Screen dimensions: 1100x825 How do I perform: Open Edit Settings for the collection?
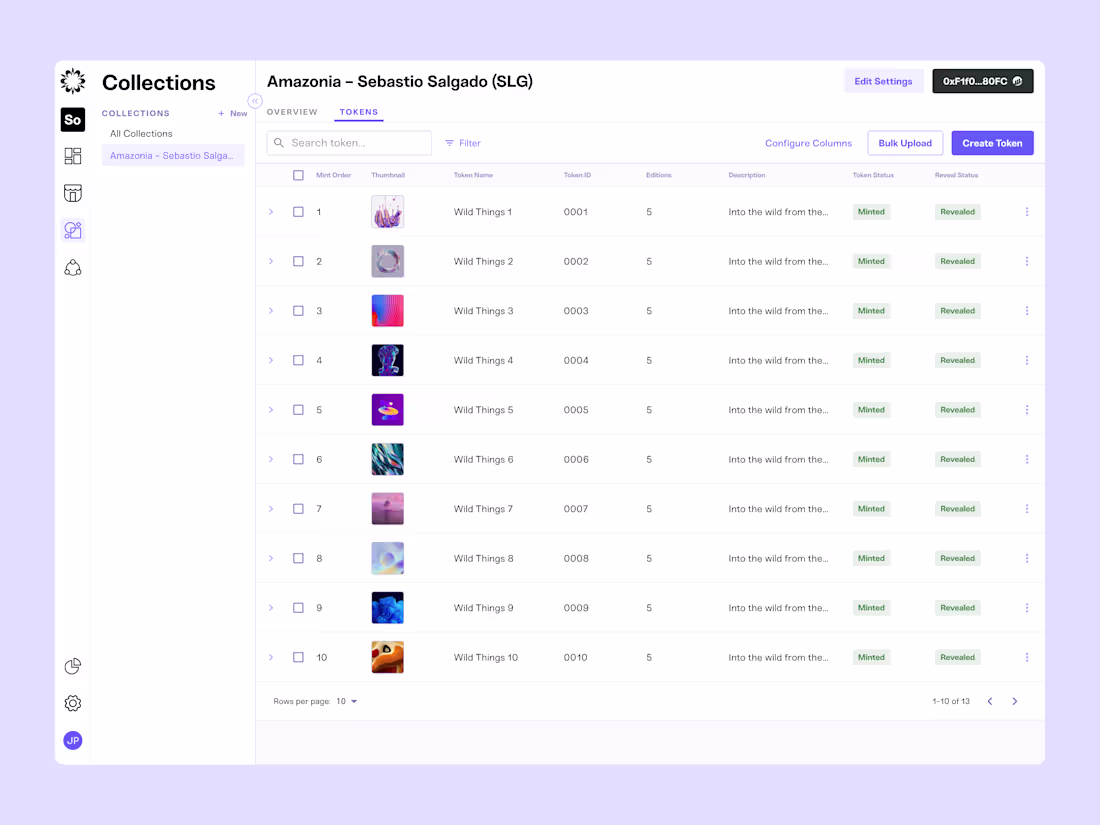(883, 81)
